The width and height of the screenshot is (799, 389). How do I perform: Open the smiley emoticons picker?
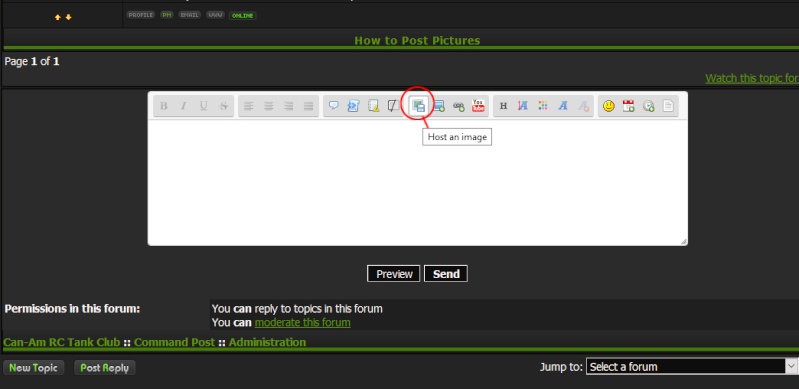tap(608, 106)
